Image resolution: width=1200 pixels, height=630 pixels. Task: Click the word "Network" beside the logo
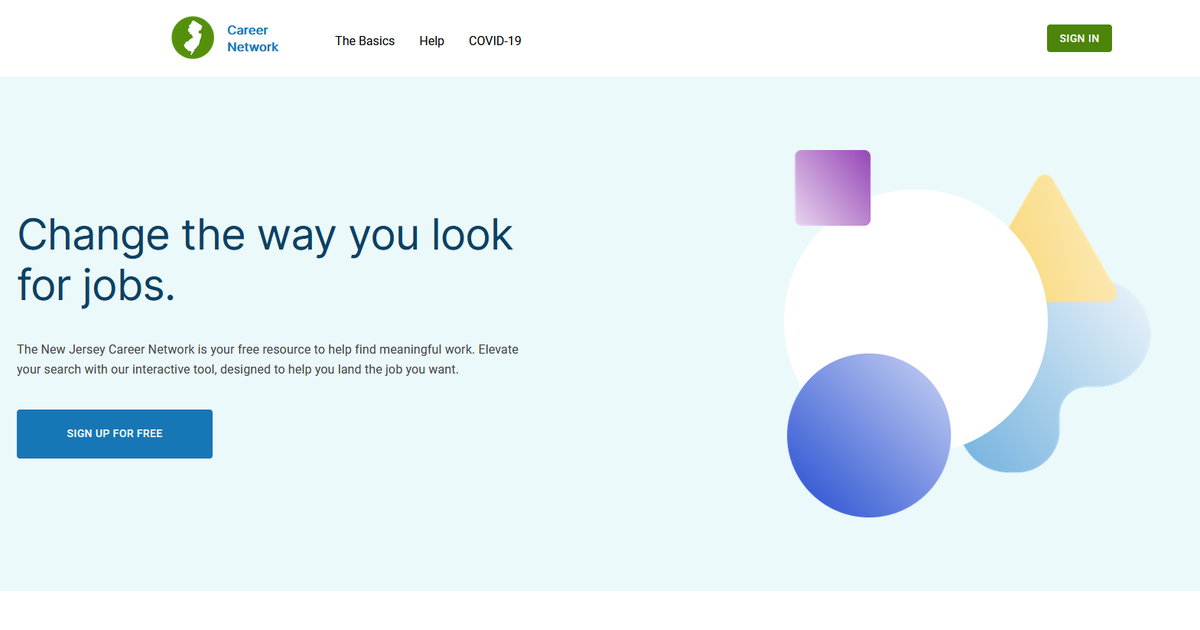click(x=252, y=47)
